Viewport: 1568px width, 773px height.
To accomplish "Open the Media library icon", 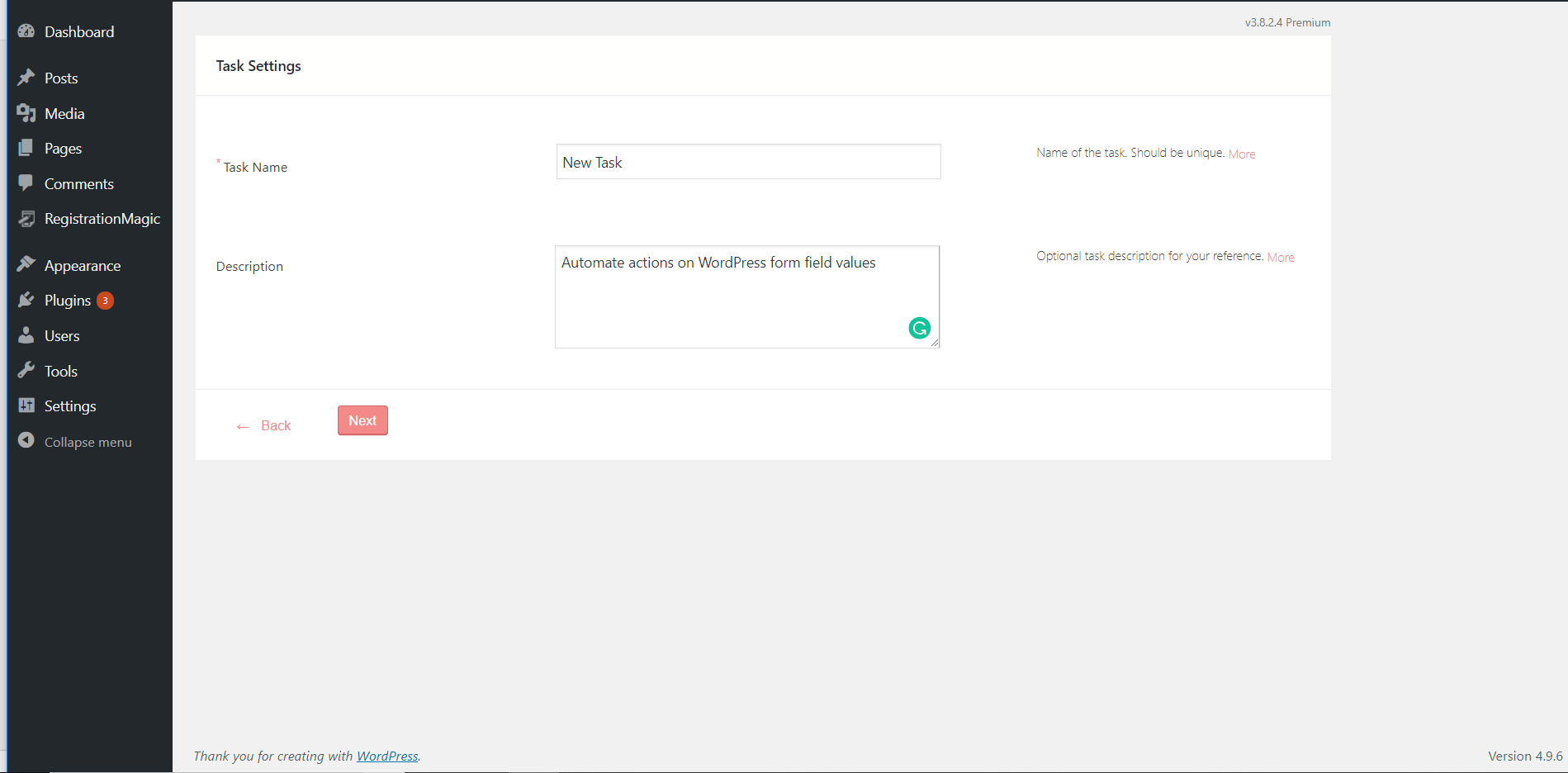I will tap(27, 113).
